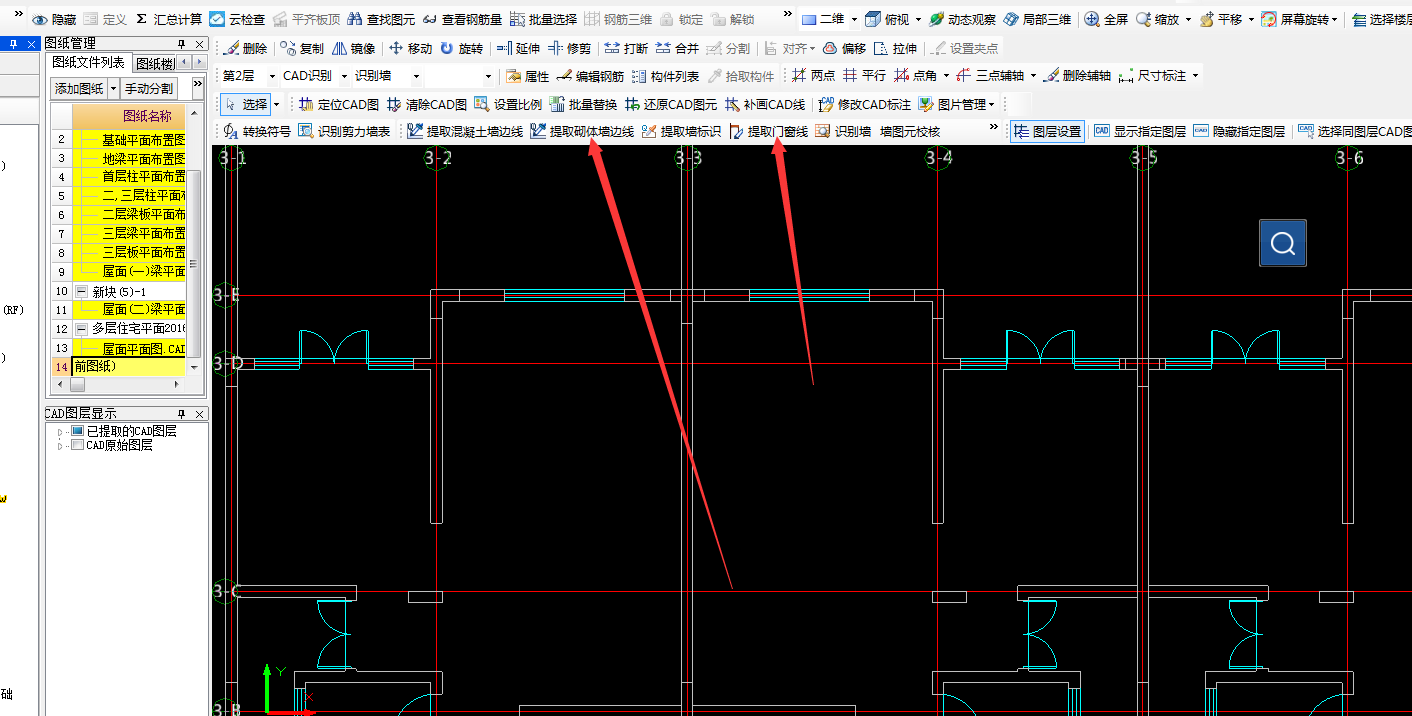Click 提取混凝土墙边线 tool
Viewport: 1412px width, 716px height.
point(465,131)
